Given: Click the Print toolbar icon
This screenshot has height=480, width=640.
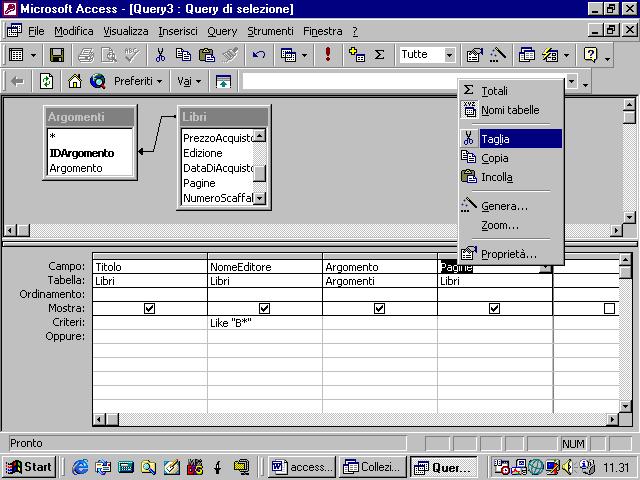Looking at the screenshot, I should (86, 55).
